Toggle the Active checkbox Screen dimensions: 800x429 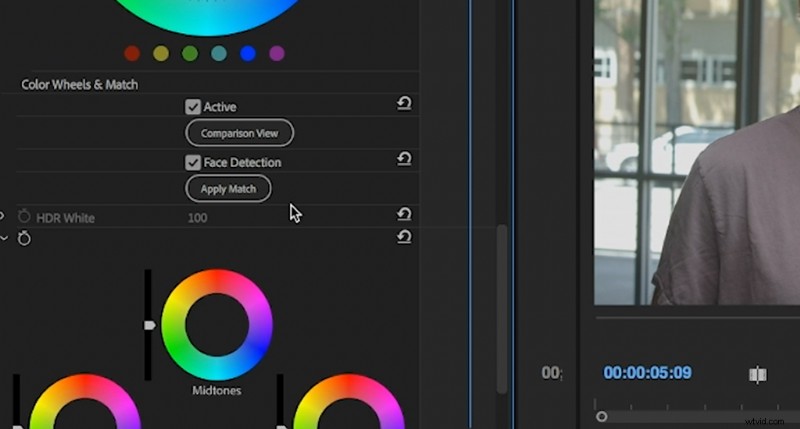click(x=192, y=107)
